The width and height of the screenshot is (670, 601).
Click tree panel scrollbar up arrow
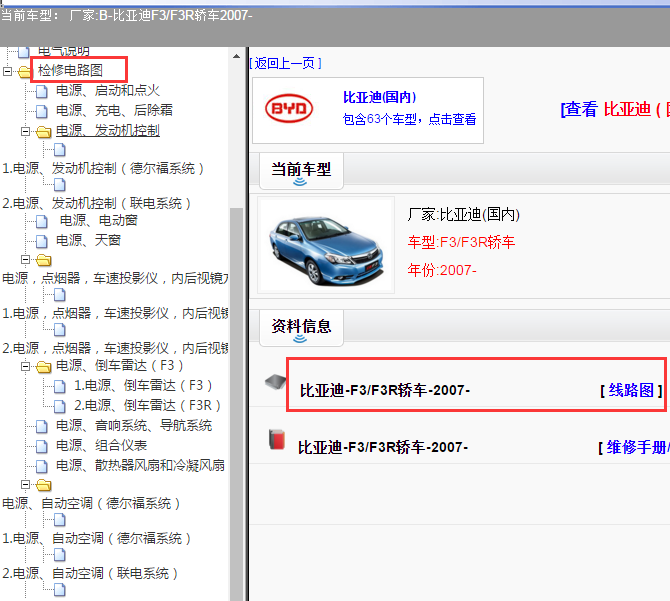tap(236, 56)
